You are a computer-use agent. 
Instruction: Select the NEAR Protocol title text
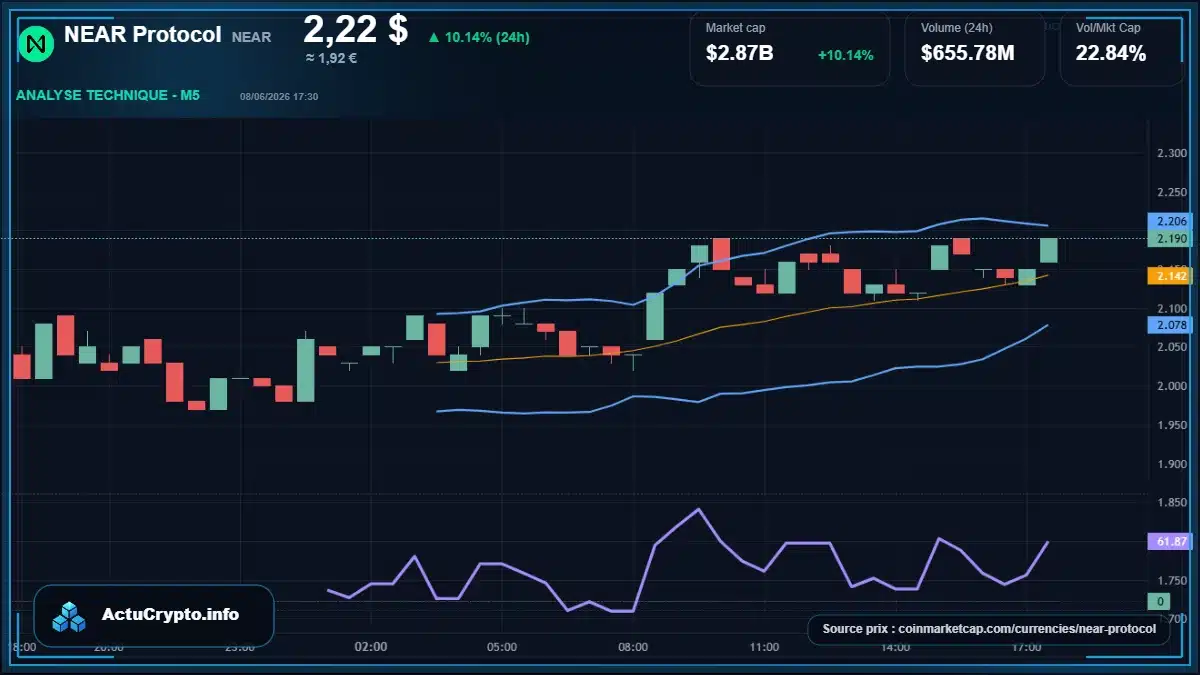click(143, 34)
